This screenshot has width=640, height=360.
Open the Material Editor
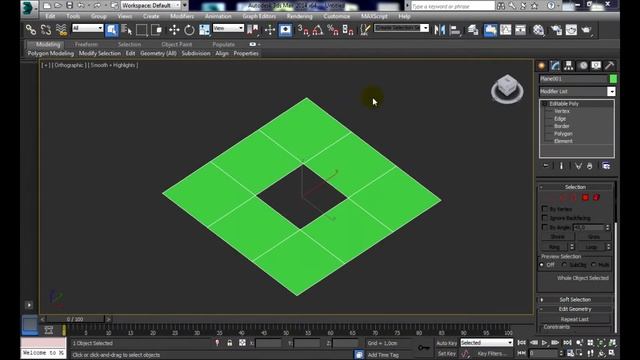point(538,30)
